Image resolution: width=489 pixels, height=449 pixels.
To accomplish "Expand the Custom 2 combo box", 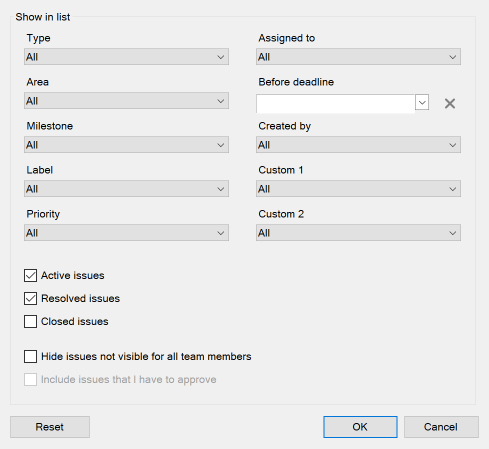I will (358, 233).
